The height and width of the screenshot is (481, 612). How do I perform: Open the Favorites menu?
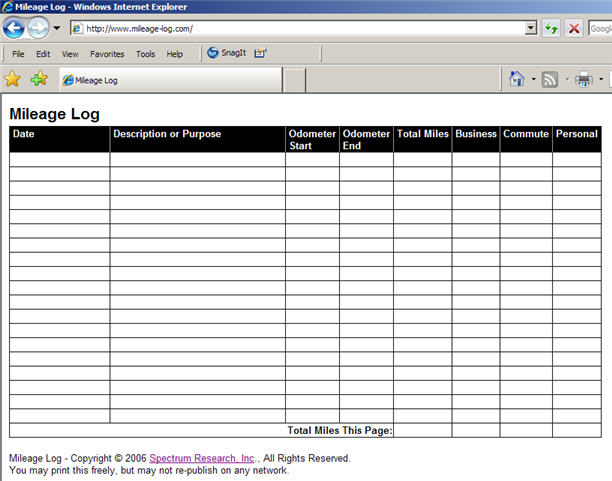107,54
